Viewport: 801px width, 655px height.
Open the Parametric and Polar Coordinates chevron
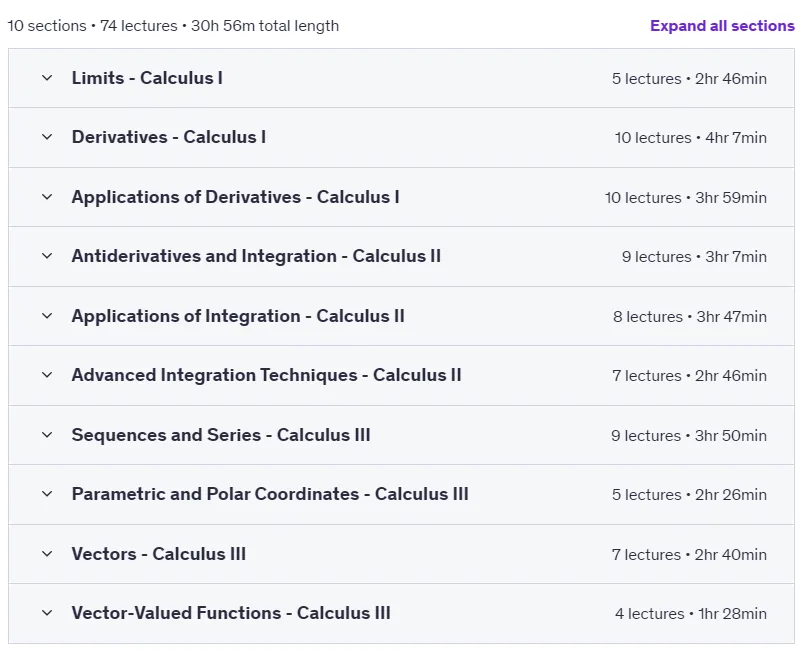point(47,494)
